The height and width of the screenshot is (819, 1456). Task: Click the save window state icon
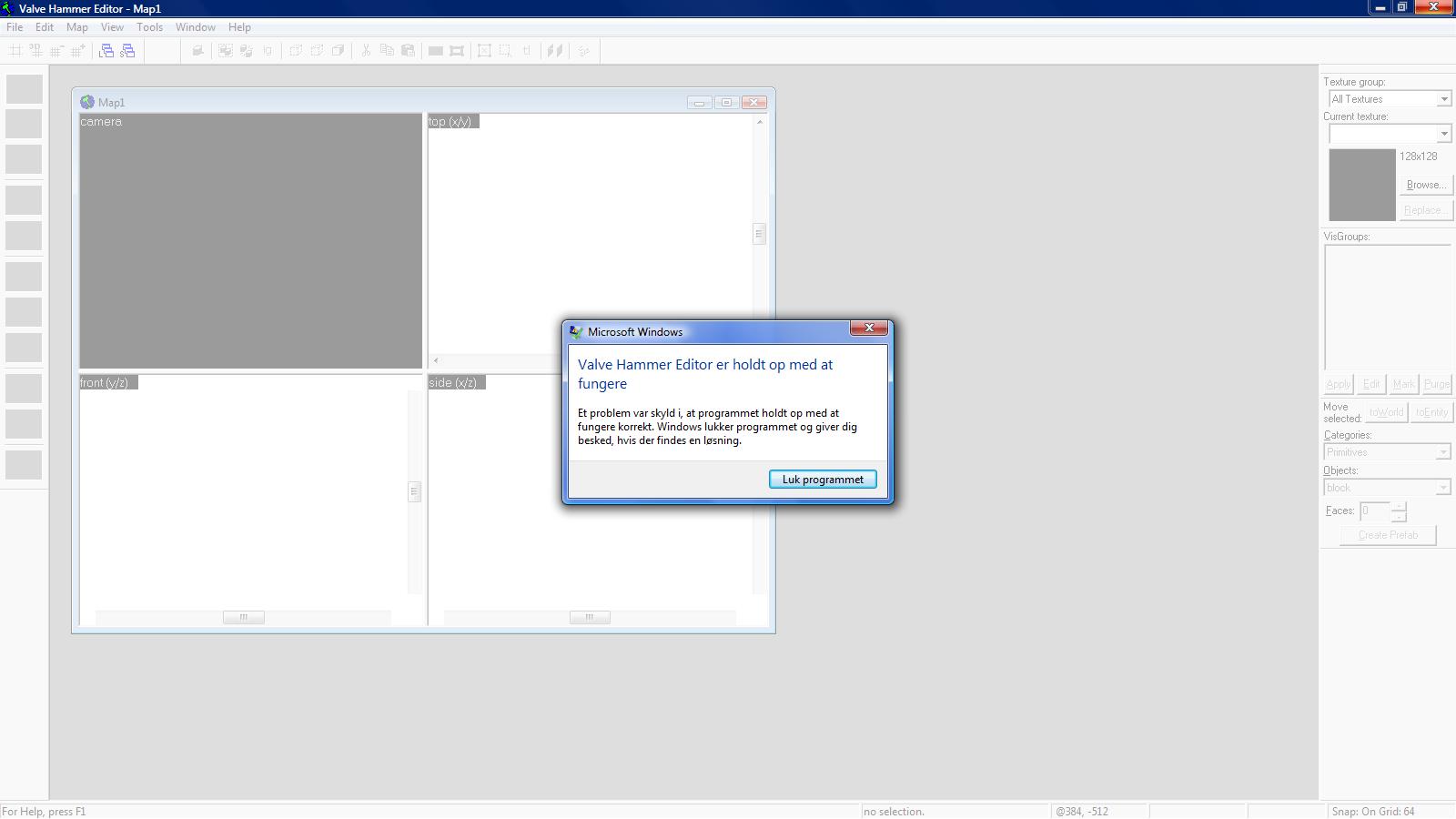[x=127, y=51]
